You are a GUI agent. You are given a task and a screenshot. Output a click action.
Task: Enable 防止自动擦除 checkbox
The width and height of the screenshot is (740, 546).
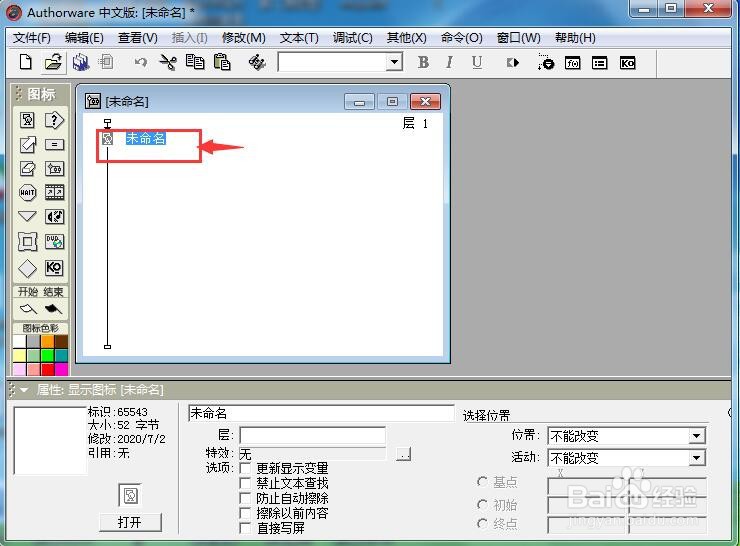point(245,498)
